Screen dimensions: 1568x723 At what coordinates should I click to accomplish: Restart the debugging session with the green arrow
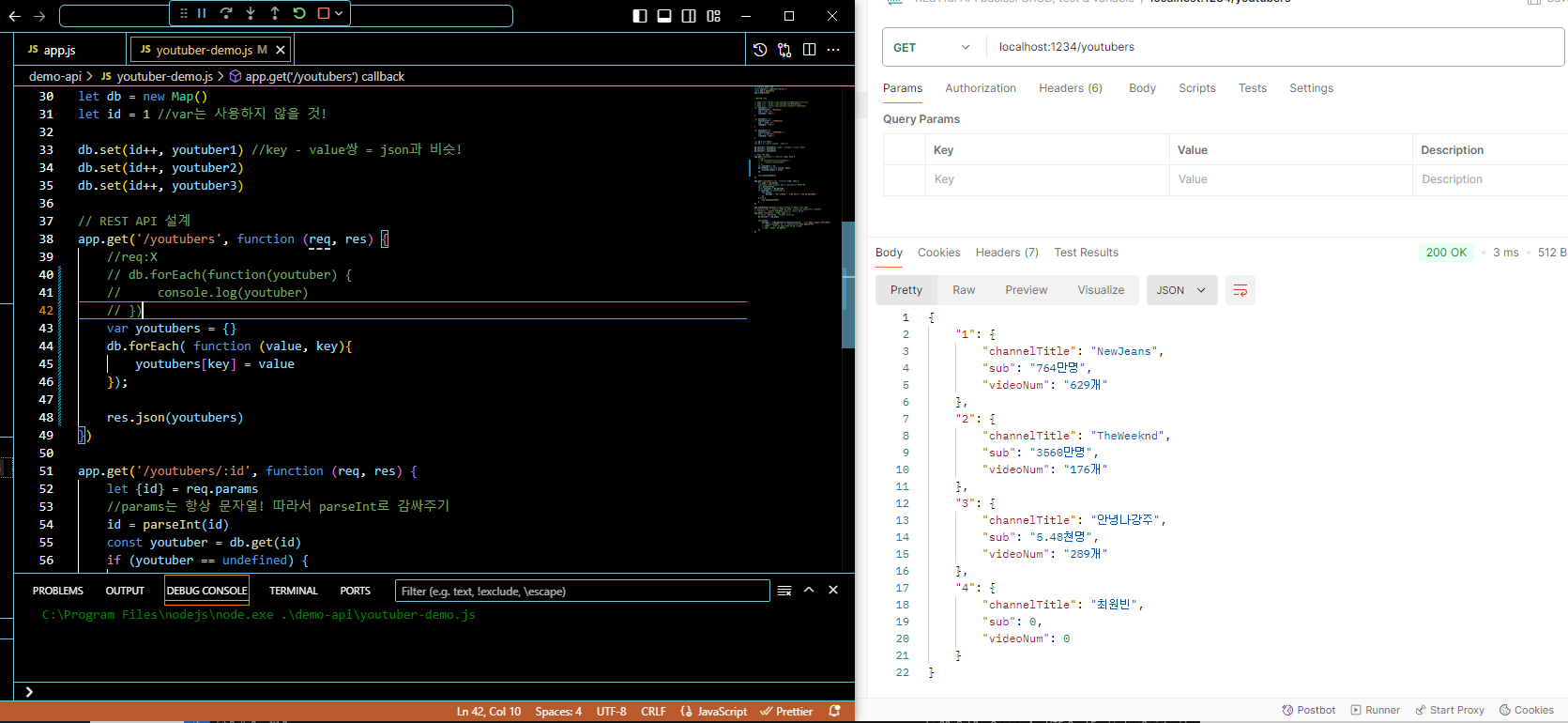[x=299, y=13]
